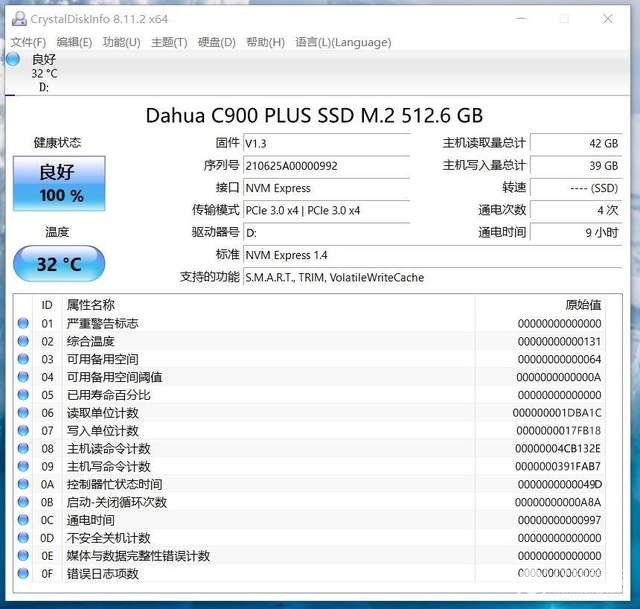The width and height of the screenshot is (640, 609).
Task: Click the 32 °C temperature button
Action: point(59,264)
